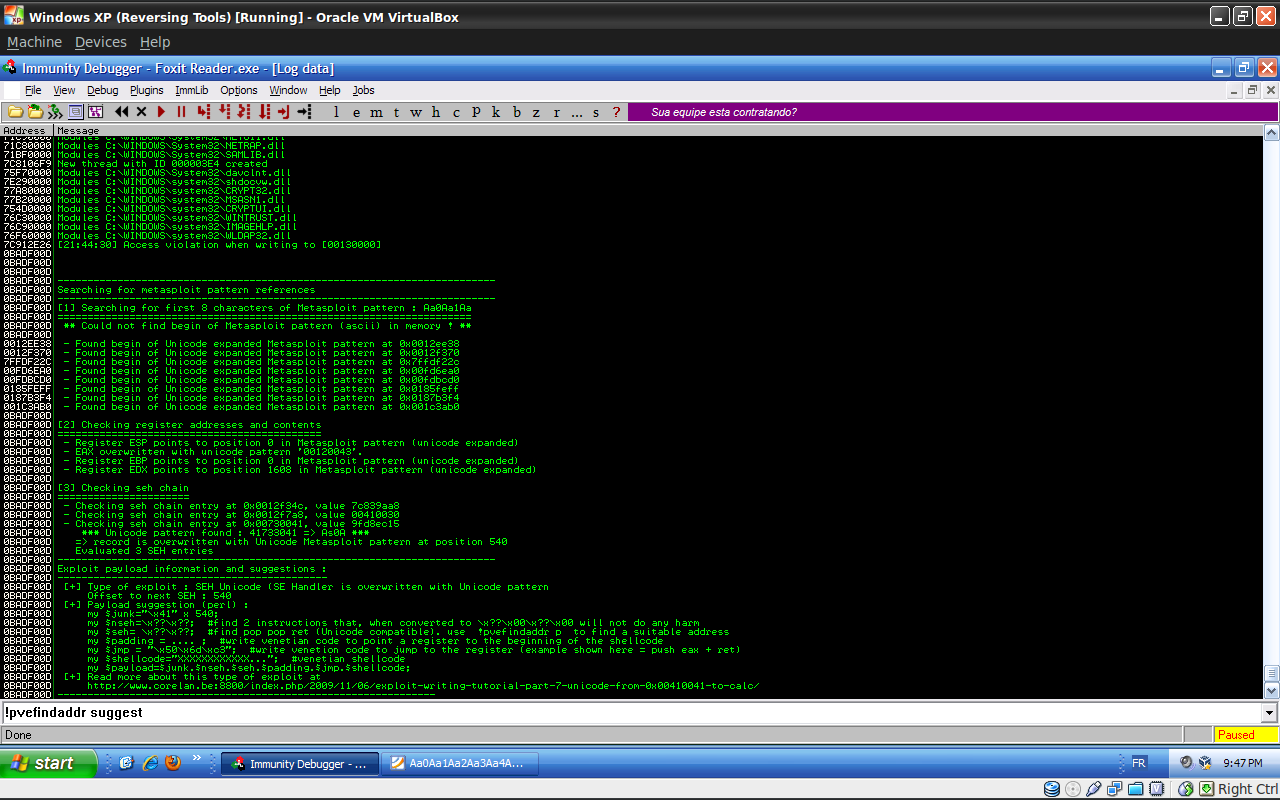Show Threads via 't' button

pyautogui.click(x=396, y=112)
